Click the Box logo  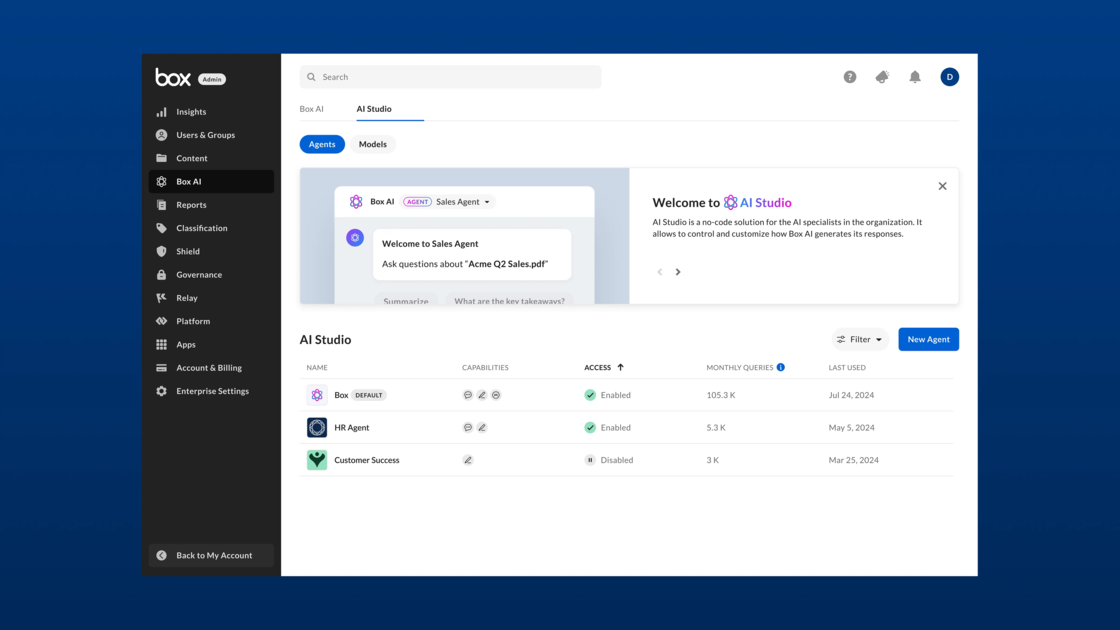coord(173,77)
